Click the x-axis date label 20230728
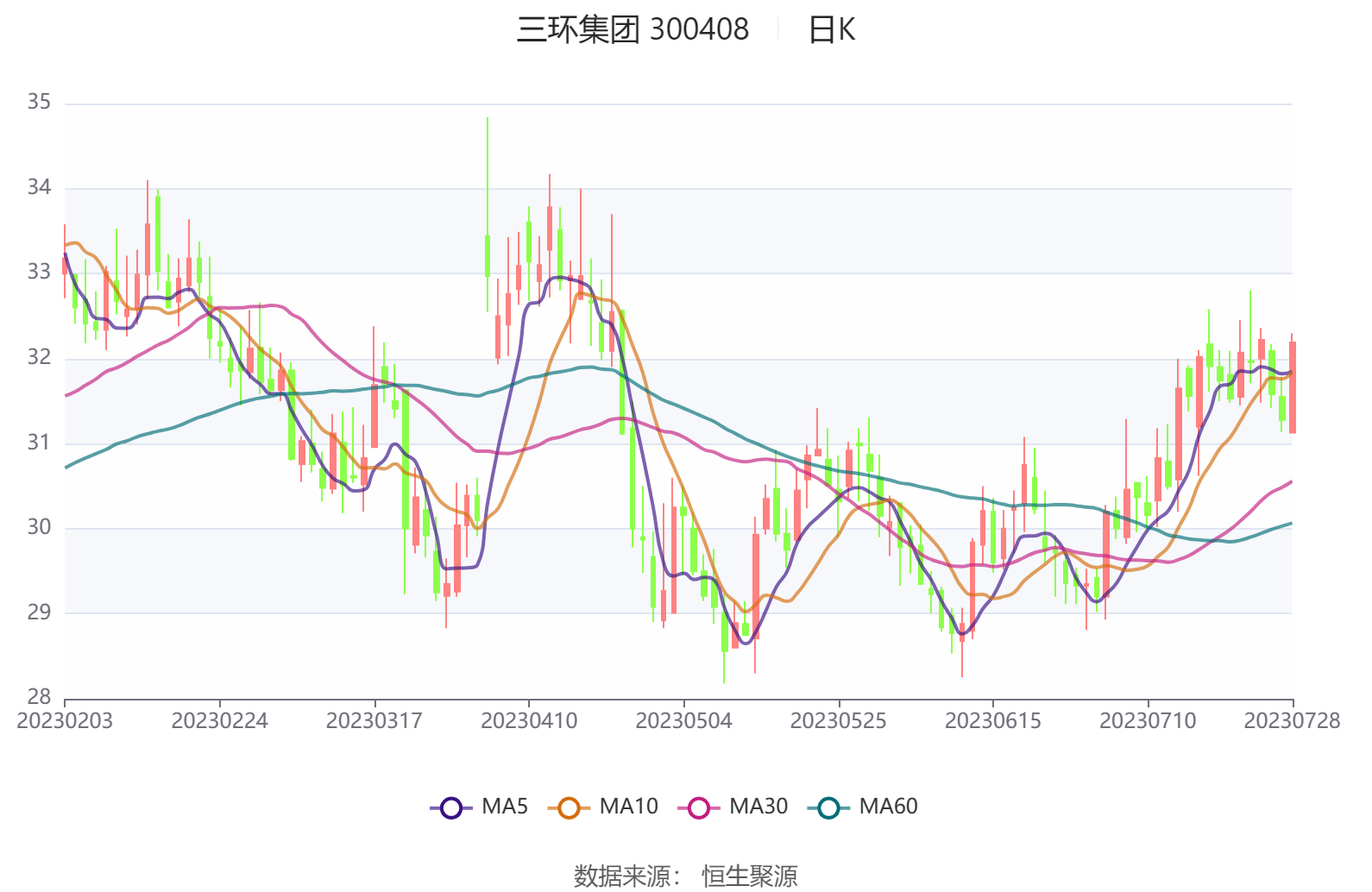 click(x=1292, y=721)
